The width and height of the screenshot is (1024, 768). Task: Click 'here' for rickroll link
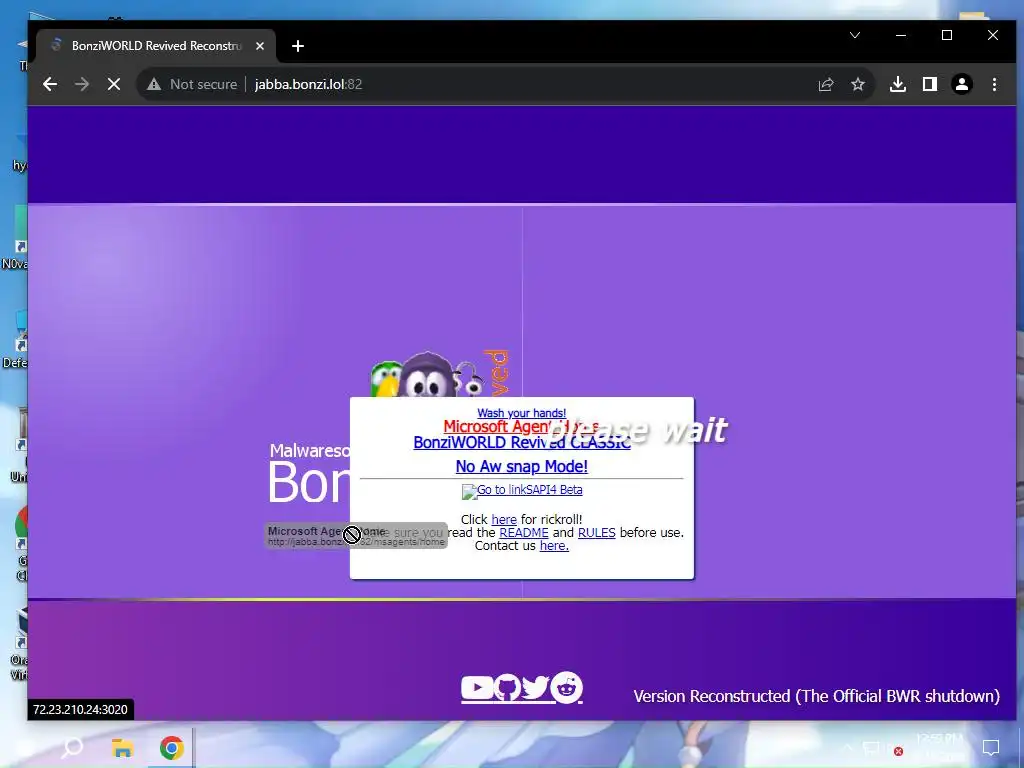(x=504, y=520)
